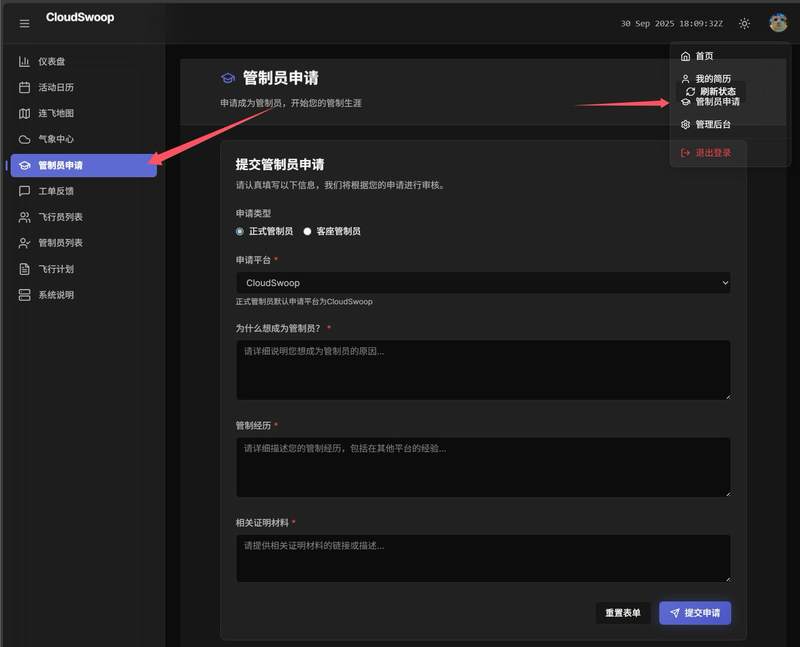800x647 pixels.
Task: Choose 退出登录 in the user dropdown
Action: tap(730, 153)
